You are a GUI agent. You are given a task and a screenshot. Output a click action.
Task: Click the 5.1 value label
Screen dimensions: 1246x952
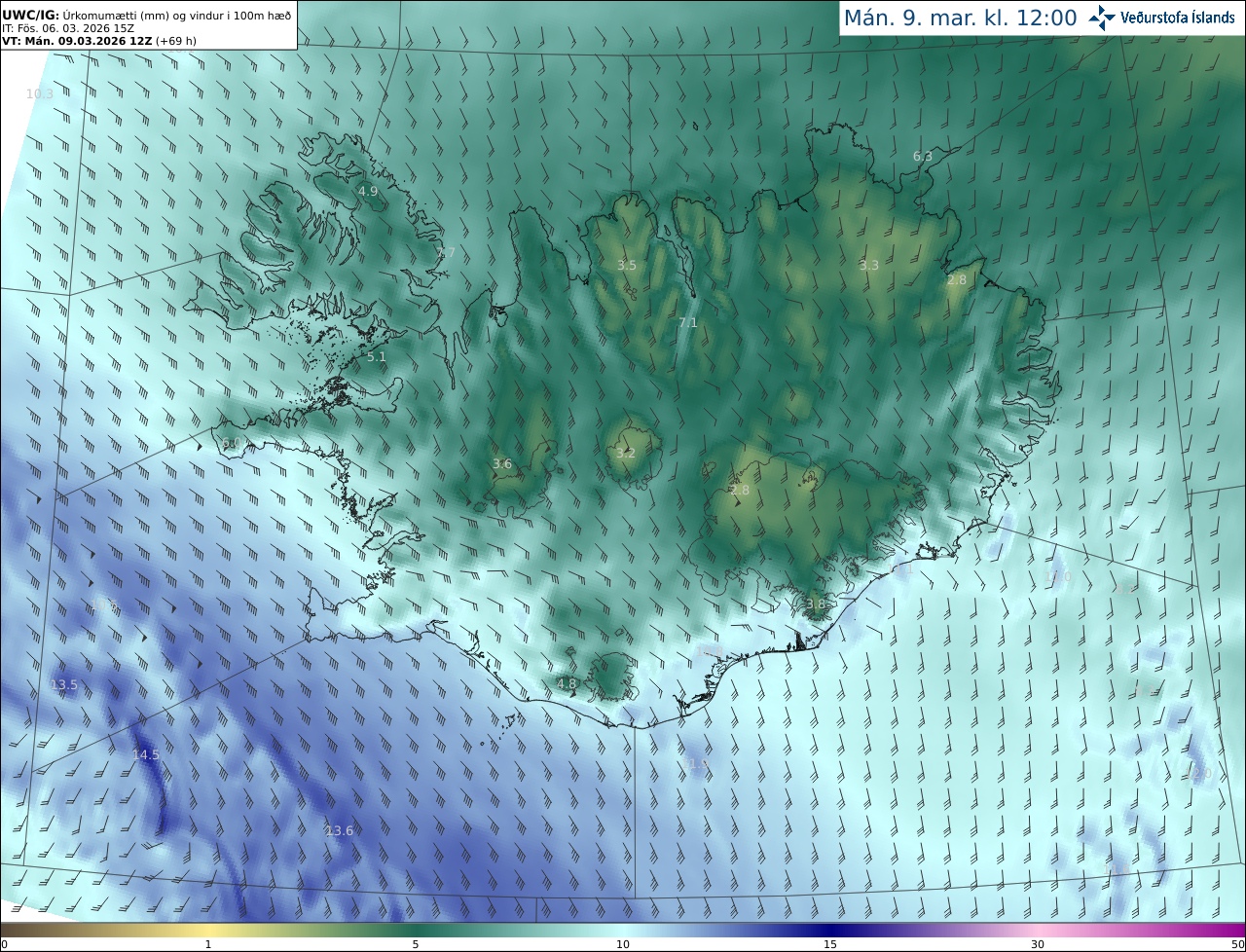tap(377, 356)
